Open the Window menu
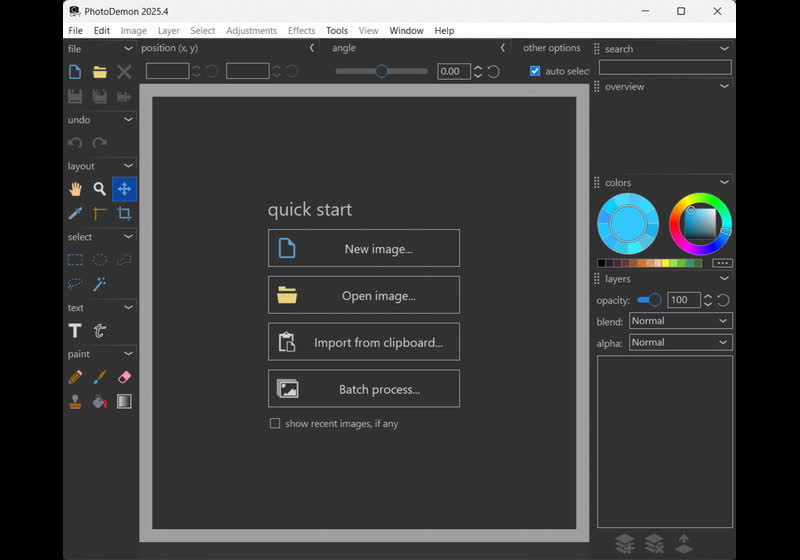 (x=406, y=31)
